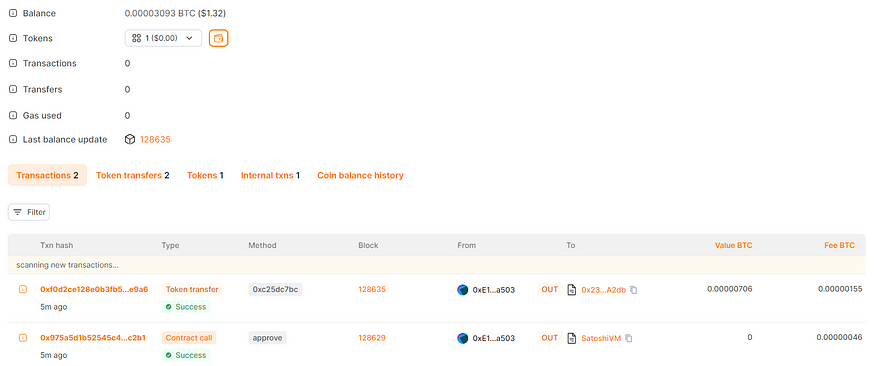Click the info icon beside Gas used
This screenshot has height=366, width=875.
(x=13, y=115)
